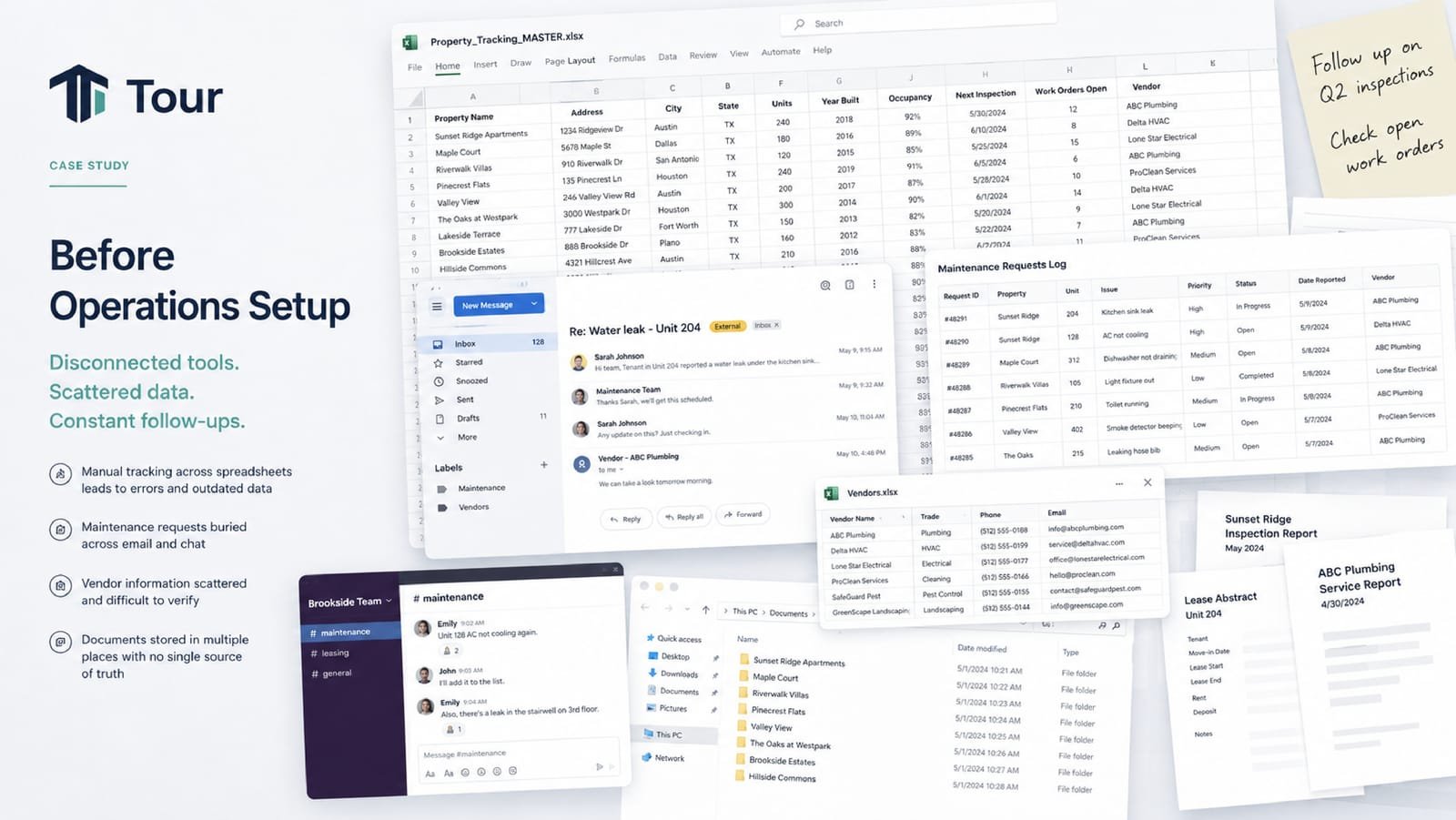Image resolution: width=1456 pixels, height=820 pixels.
Task: Remove the Inbox tag from the email subject
Action: point(776,325)
